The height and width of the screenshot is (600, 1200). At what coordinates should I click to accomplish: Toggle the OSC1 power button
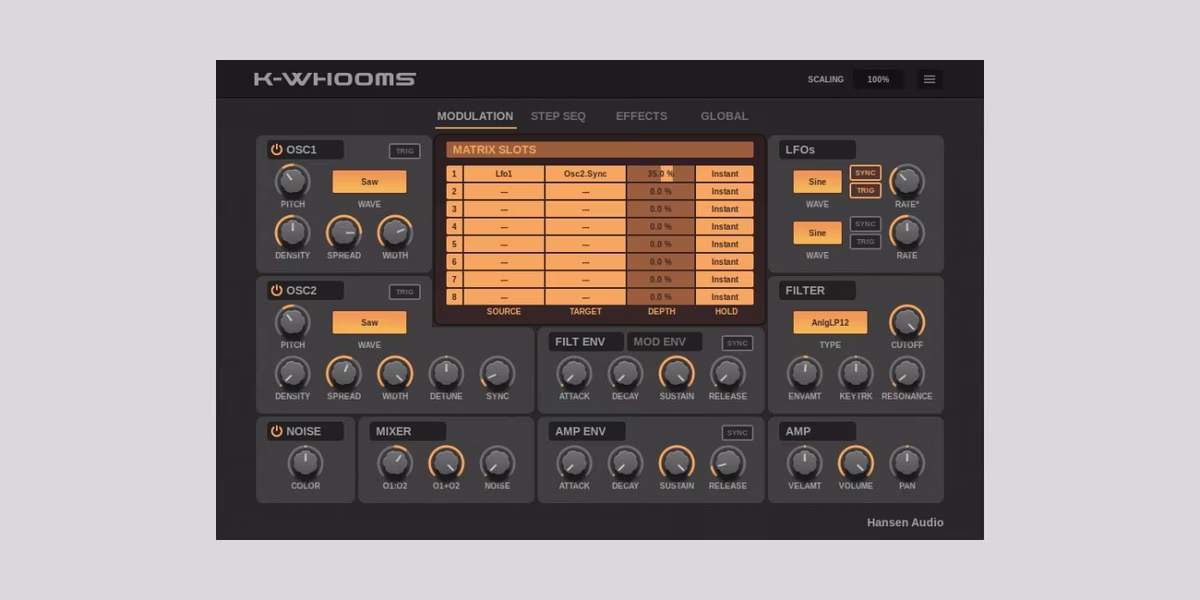click(277, 149)
